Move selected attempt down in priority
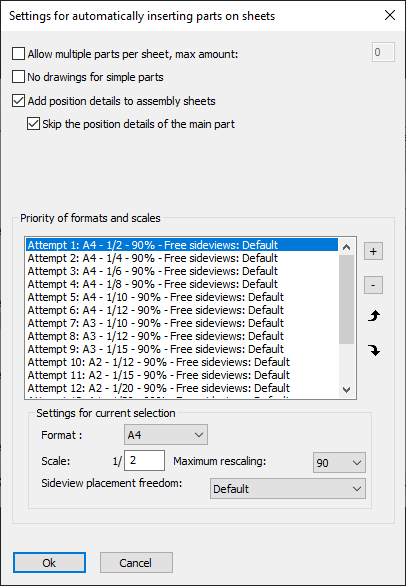The height and width of the screenshot is (586, 406). [373, 351]
